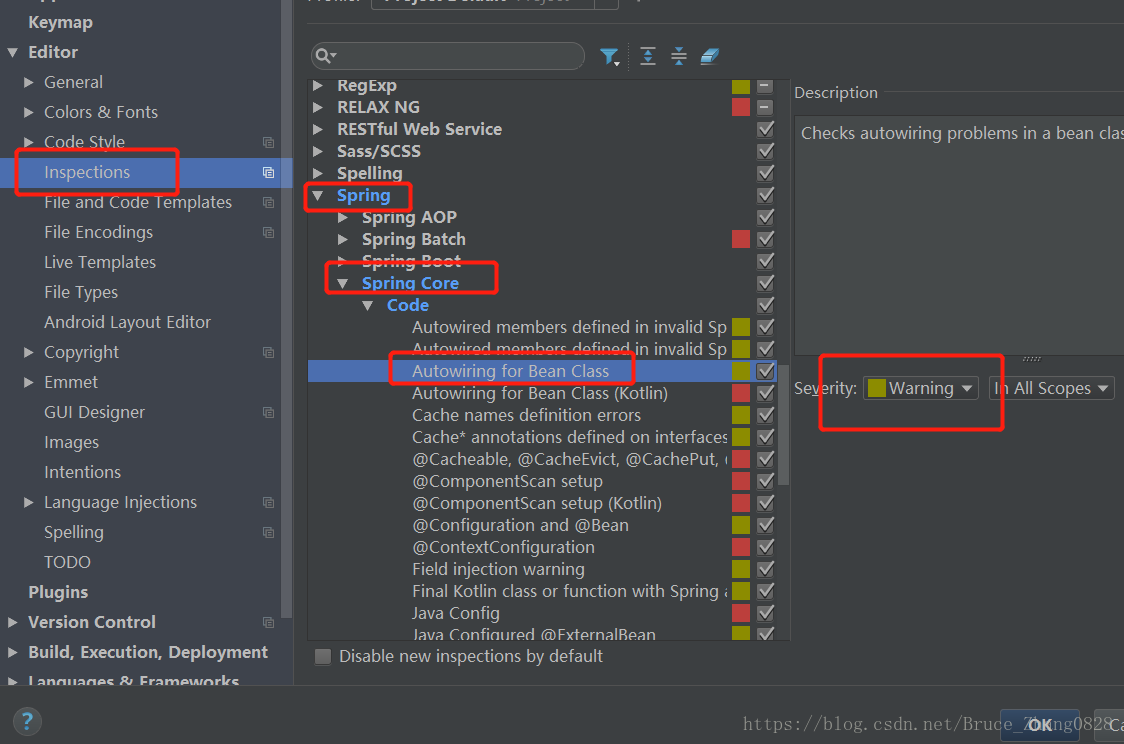
Task: Toggle the RegExp mixed-state checkbox
Action: (766, 86)
